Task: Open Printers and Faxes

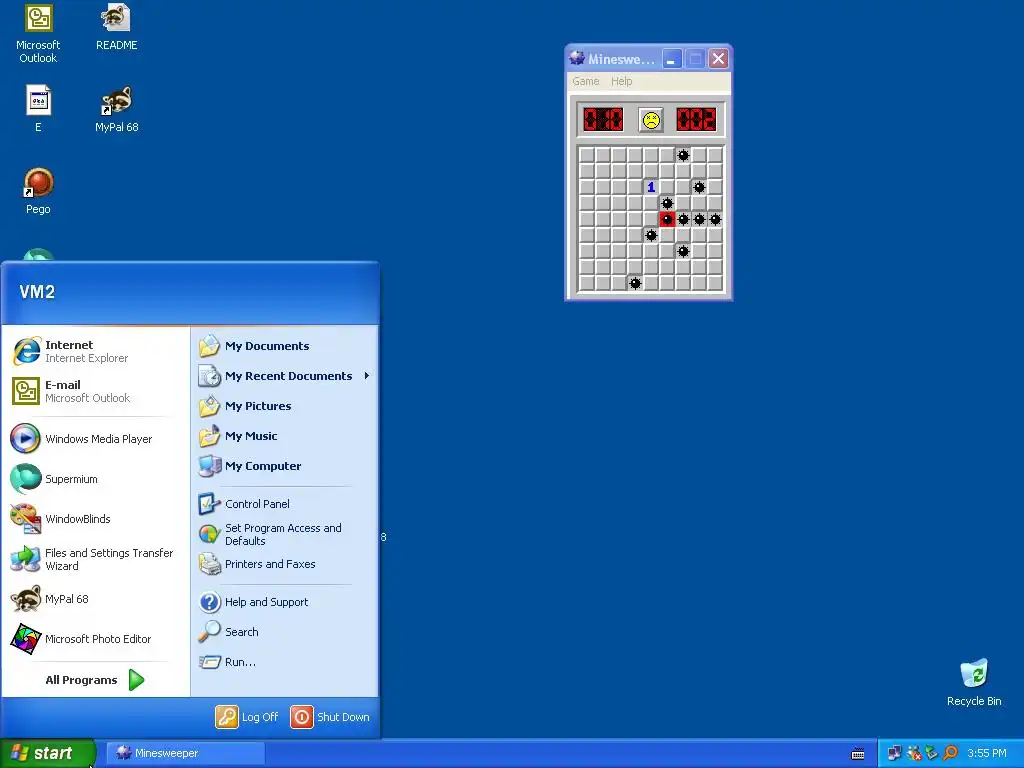Action: pos(285,564)
